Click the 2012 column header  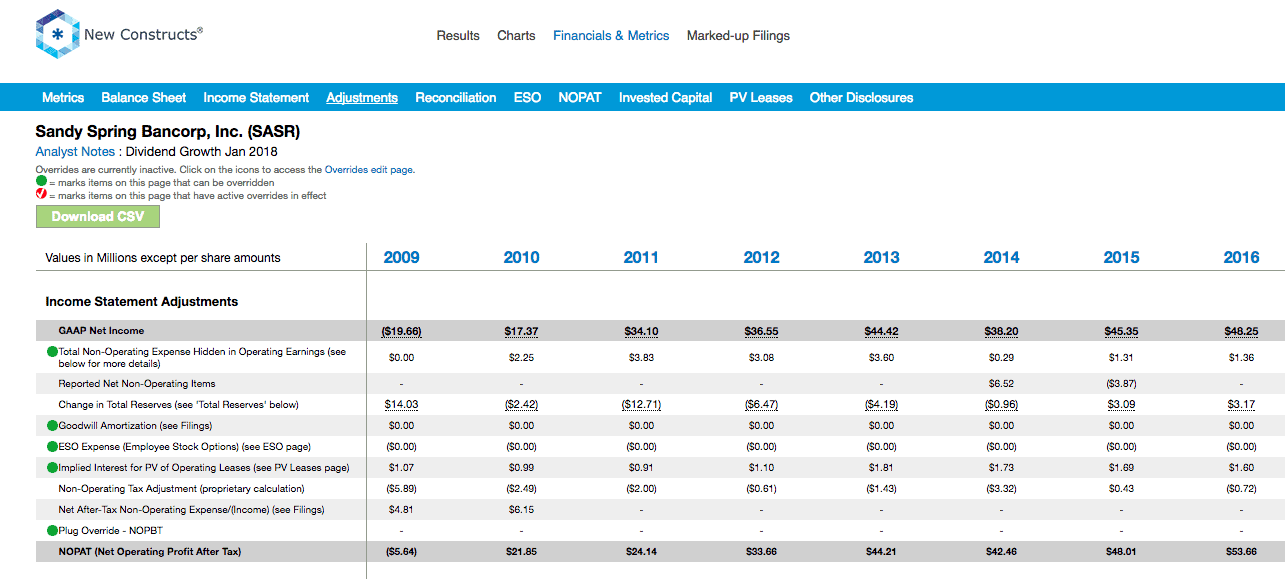761,258
